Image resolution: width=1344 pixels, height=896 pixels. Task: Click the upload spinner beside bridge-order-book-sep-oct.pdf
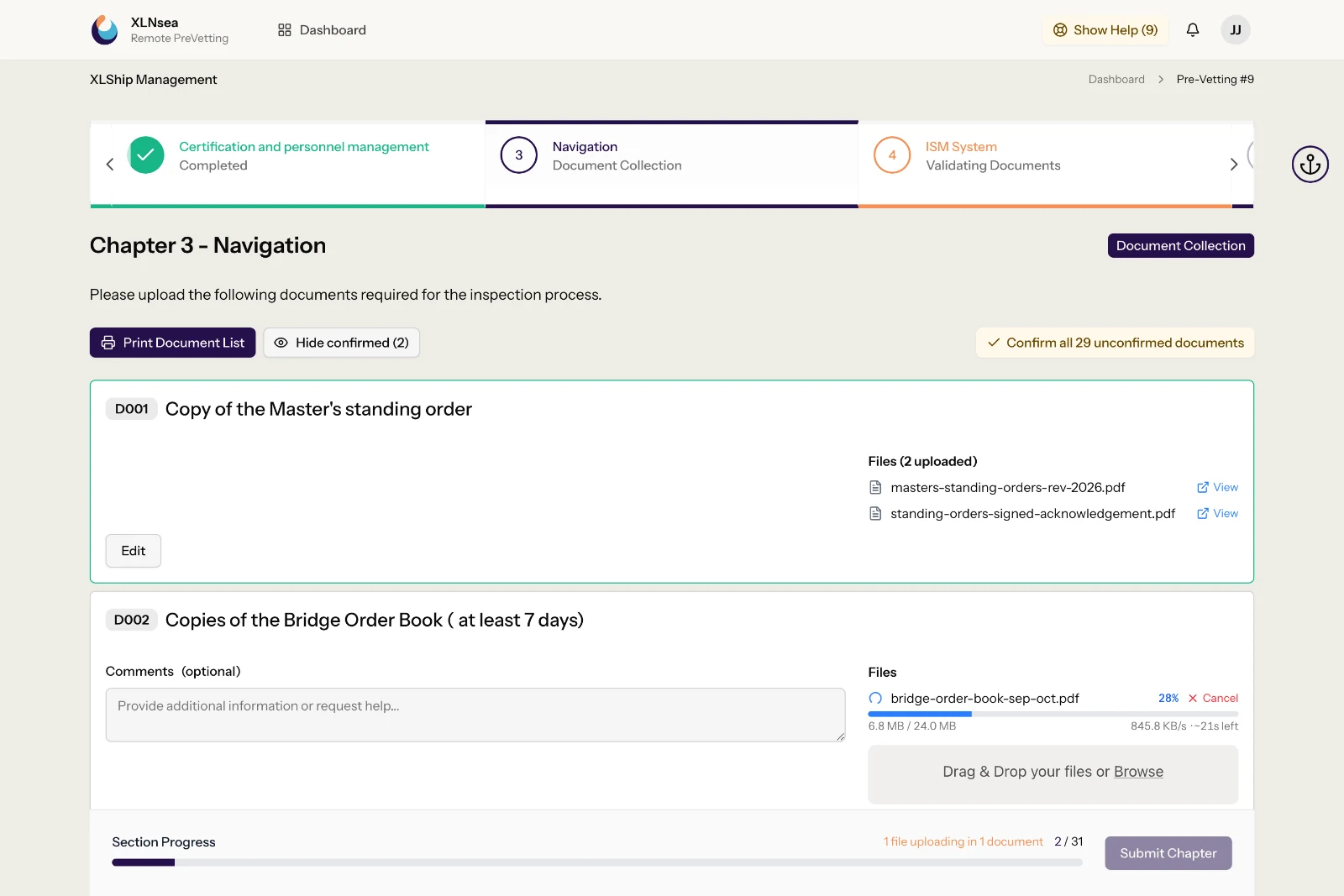[875, 699]
